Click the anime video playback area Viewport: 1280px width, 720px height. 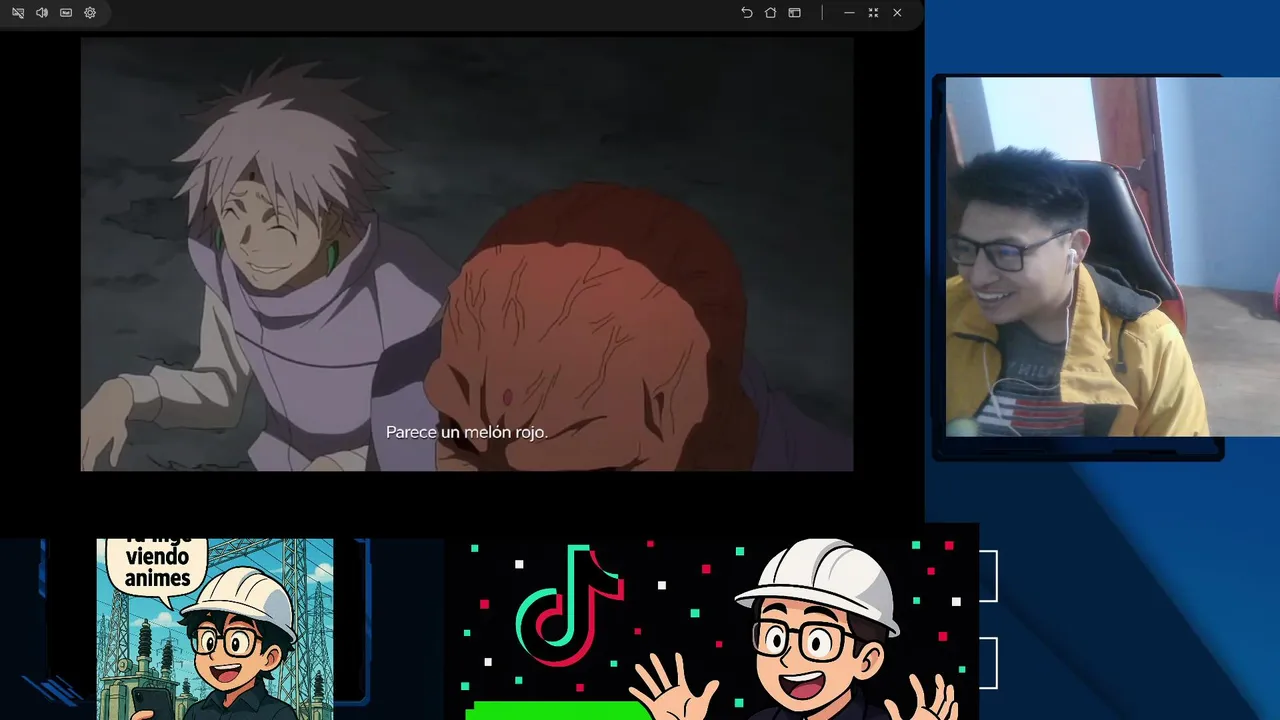pyautogui.click(x=467, y=254)
